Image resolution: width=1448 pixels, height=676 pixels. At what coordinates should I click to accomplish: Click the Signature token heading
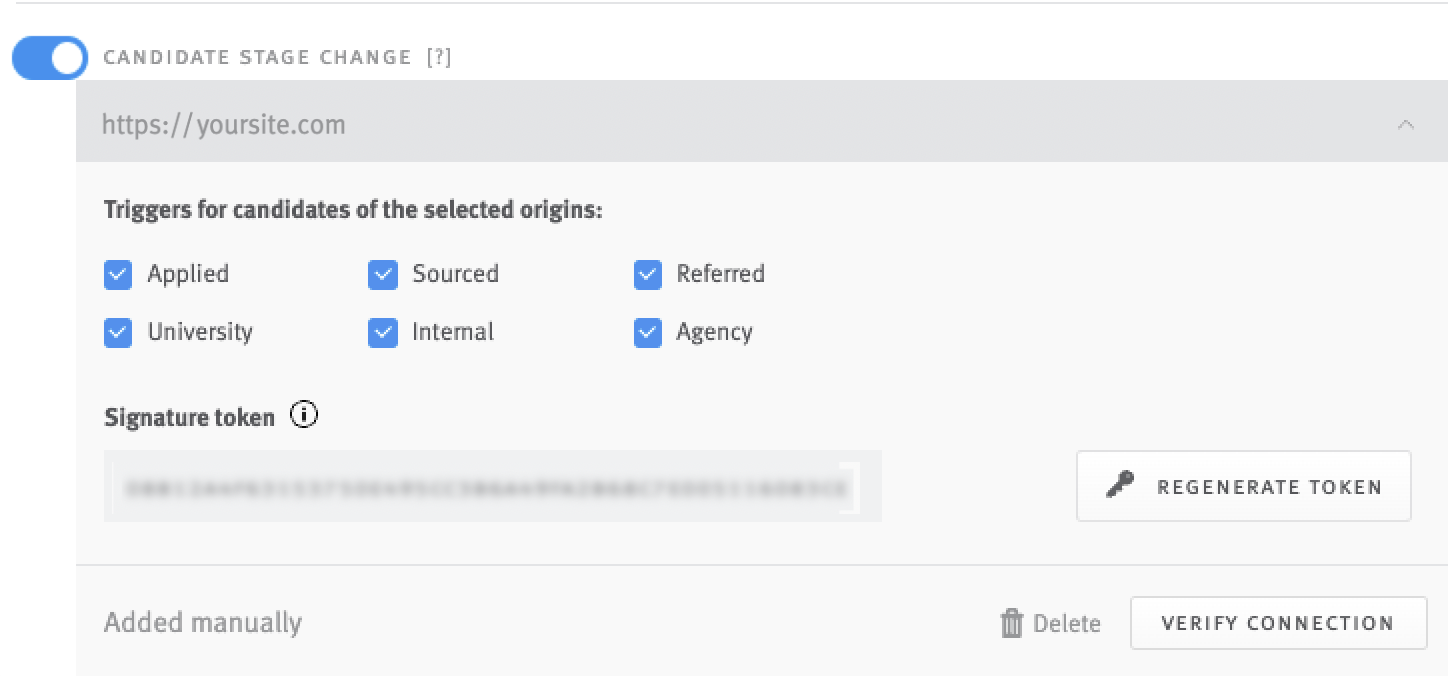coord(190,417)
